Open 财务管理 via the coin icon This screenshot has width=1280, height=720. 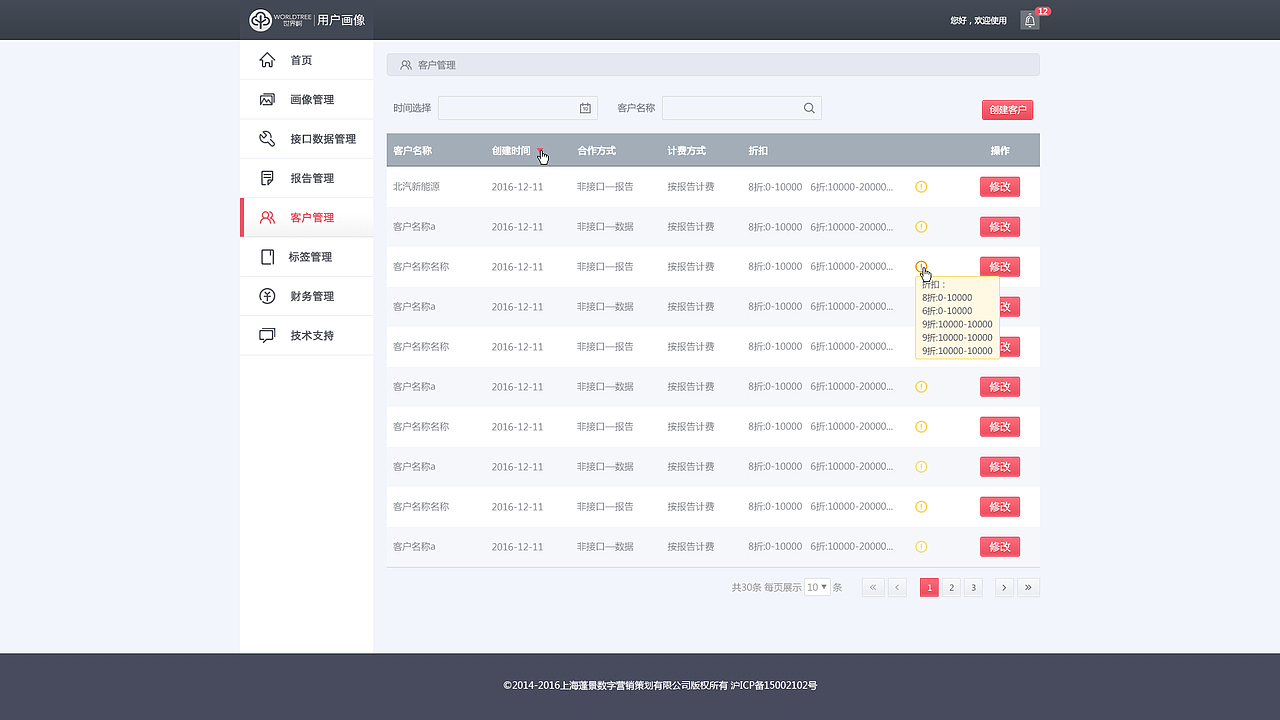coord(266,296)
